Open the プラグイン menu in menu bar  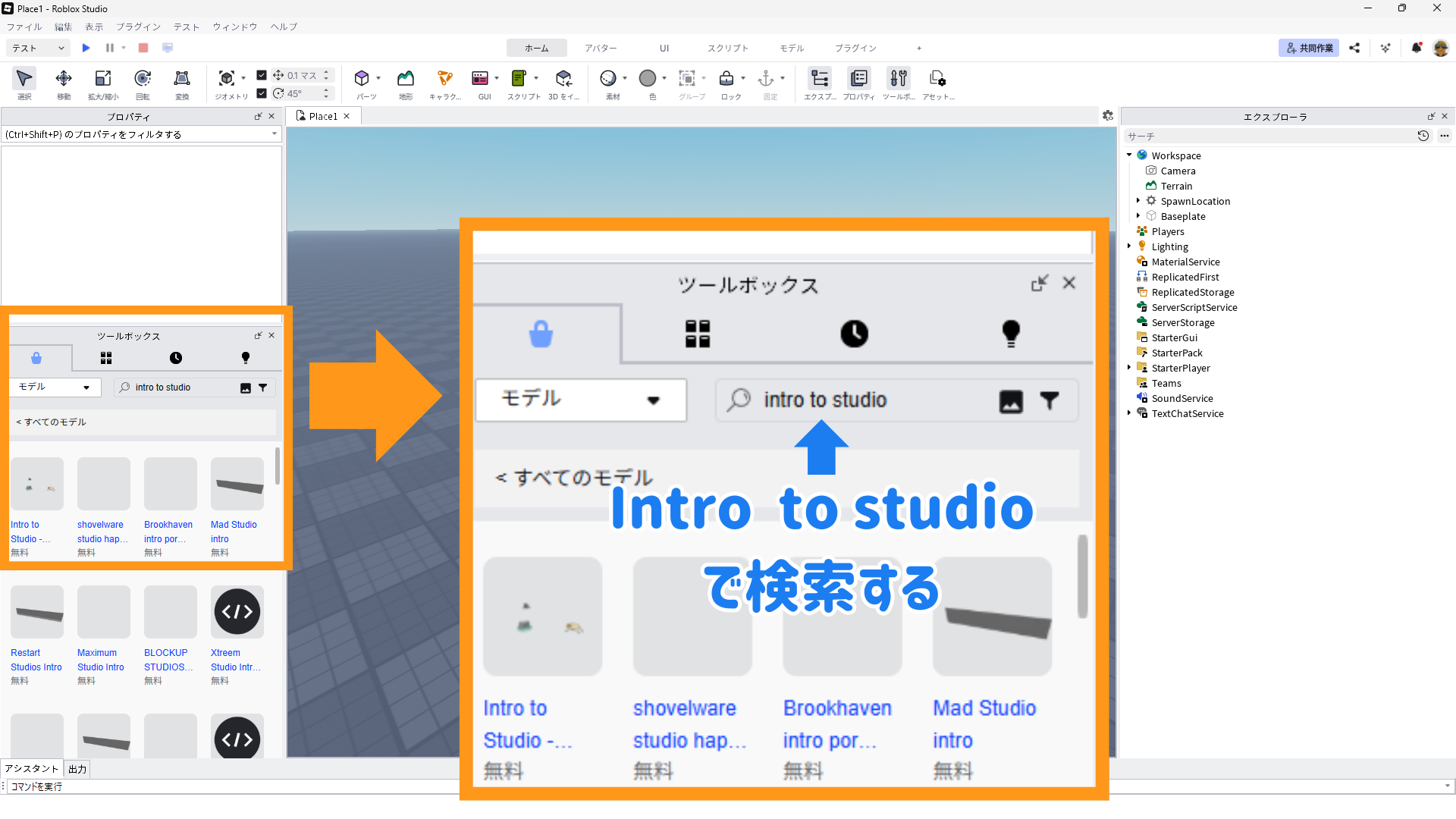click(138, 27)
